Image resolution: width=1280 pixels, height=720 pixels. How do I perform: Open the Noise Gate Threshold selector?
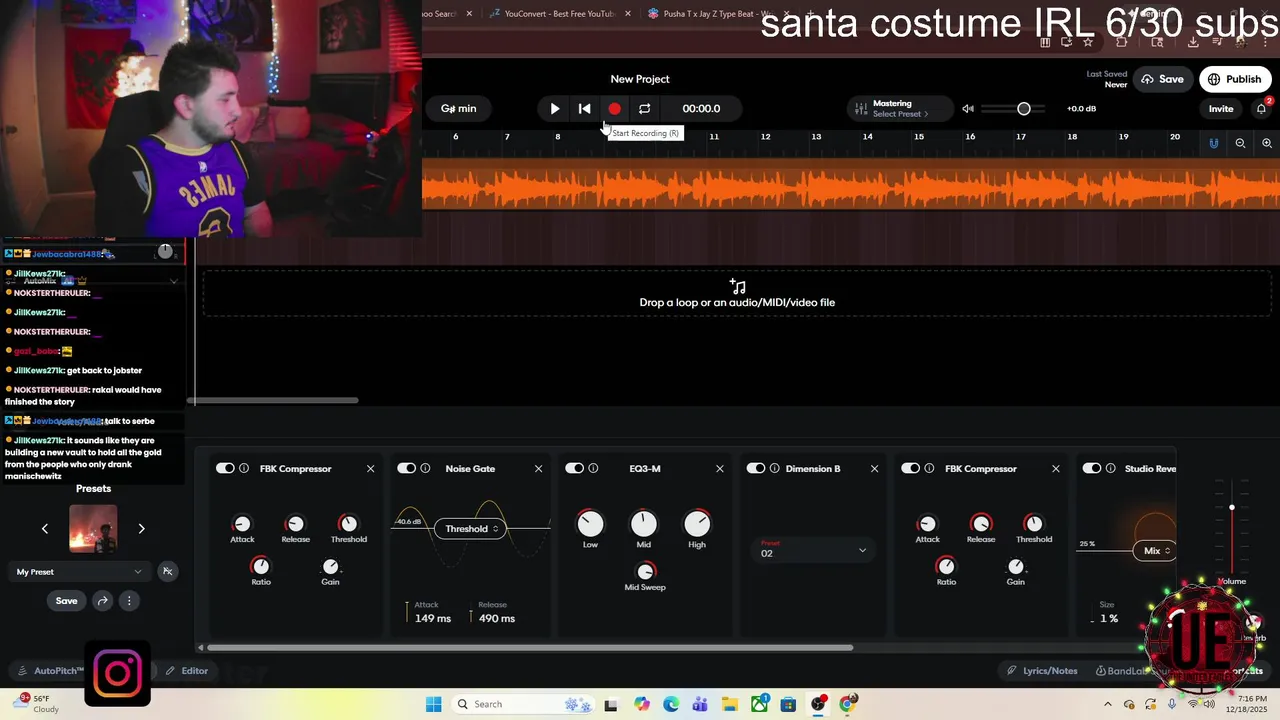(472, 528)
